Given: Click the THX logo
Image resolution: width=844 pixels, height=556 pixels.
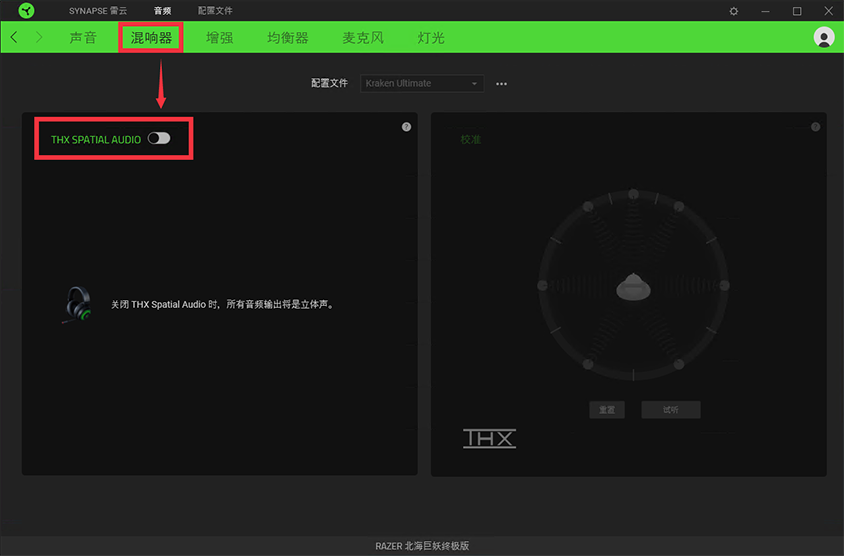Looking at the screenshot, I should tap(489, 438).
